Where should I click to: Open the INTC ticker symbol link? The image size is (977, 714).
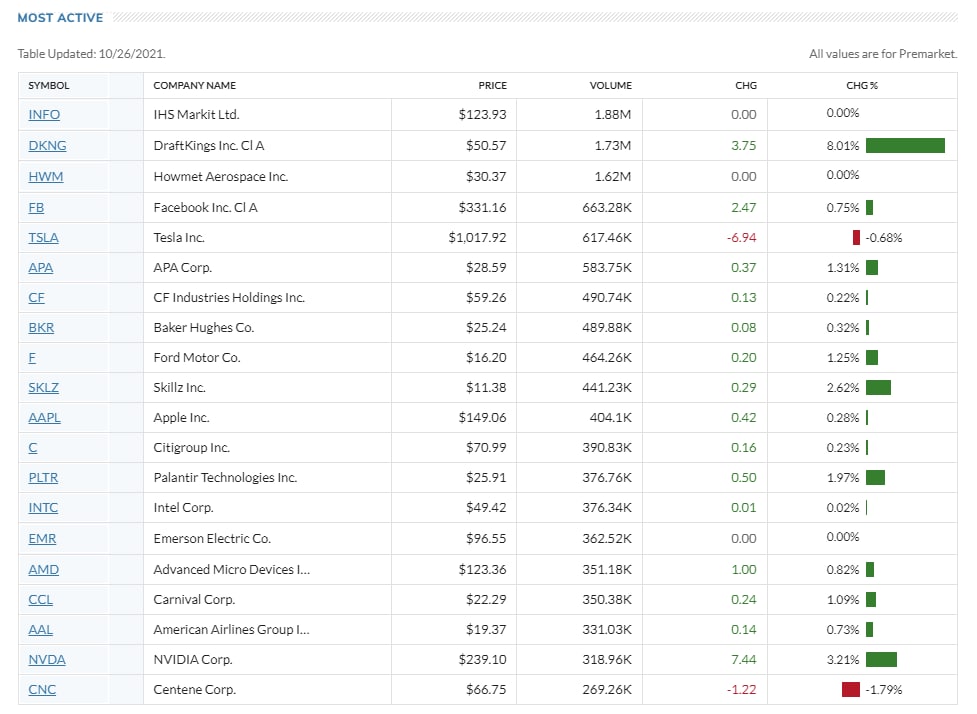coord(43,507)
